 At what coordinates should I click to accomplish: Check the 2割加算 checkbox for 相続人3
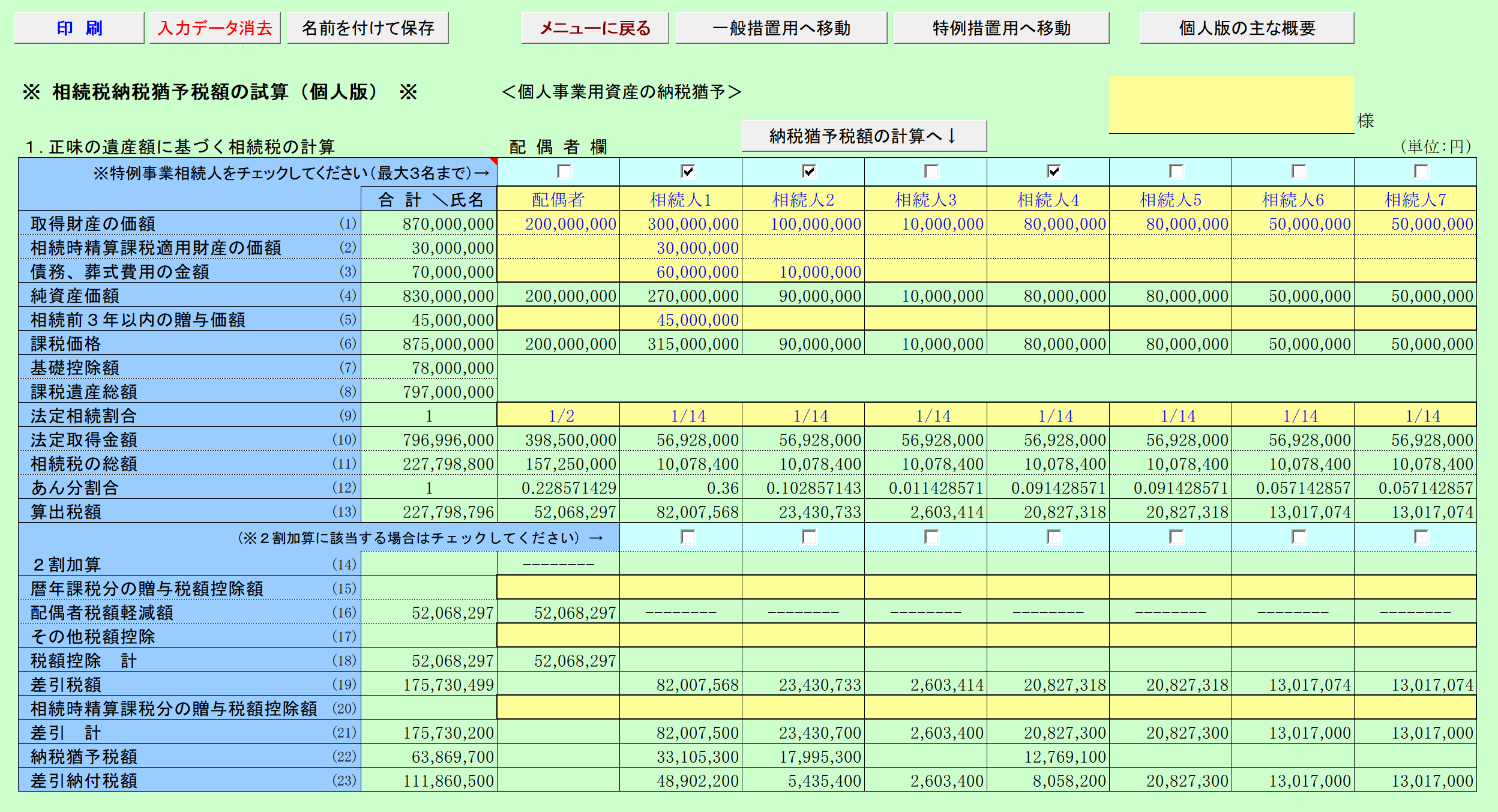pos(932,537)
